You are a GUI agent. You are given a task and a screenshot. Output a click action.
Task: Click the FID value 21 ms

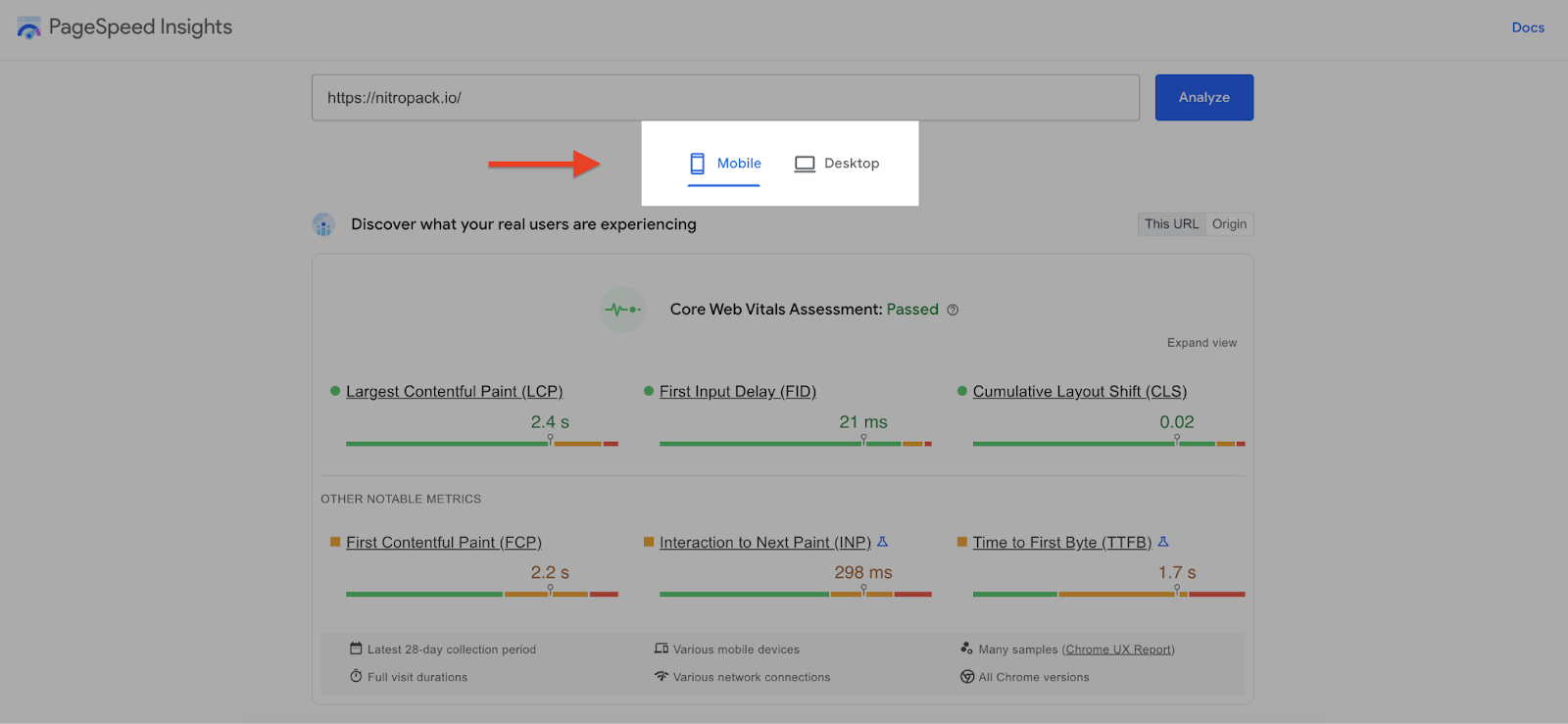[x=863, y=422]
